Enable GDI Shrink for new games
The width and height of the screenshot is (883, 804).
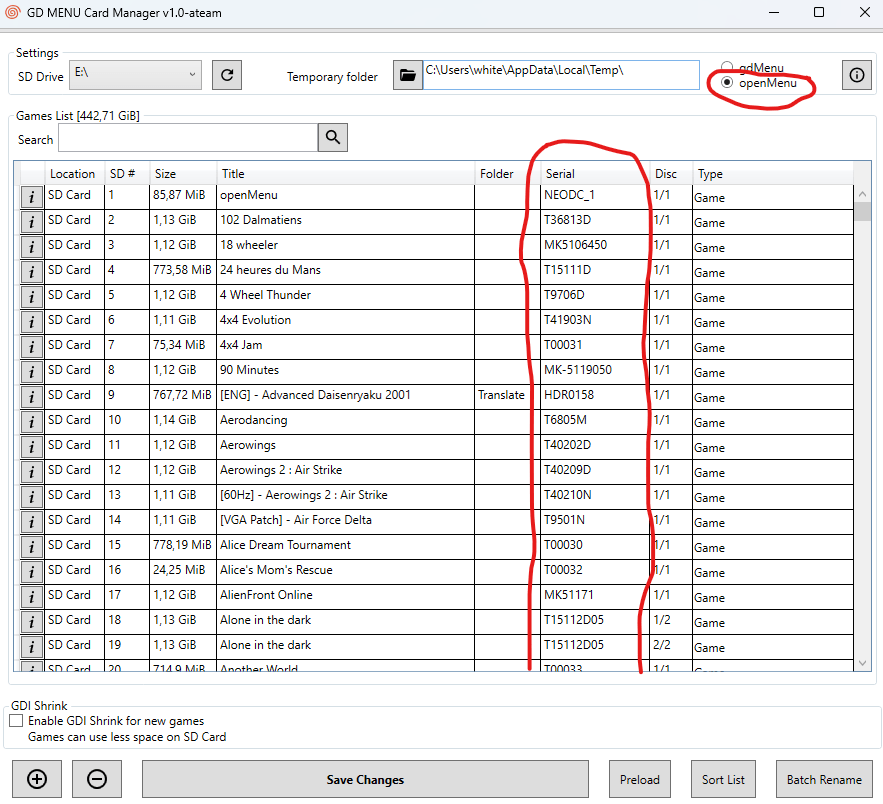16,721
